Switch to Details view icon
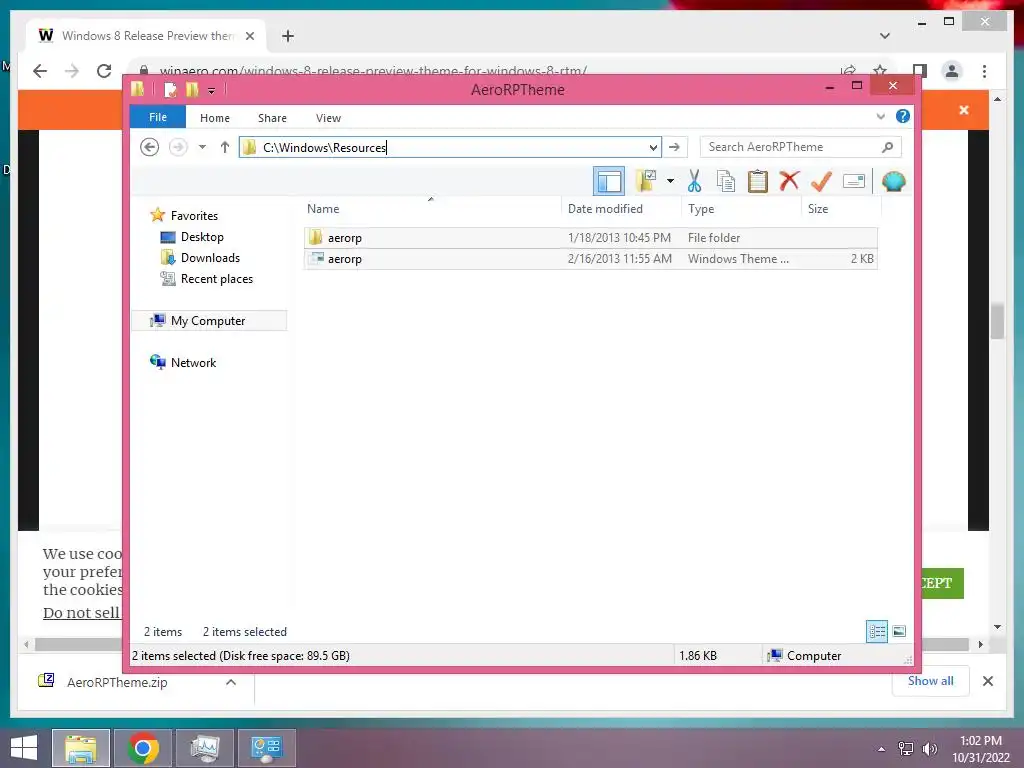1024x768 pixels. [x=877, y=631]
